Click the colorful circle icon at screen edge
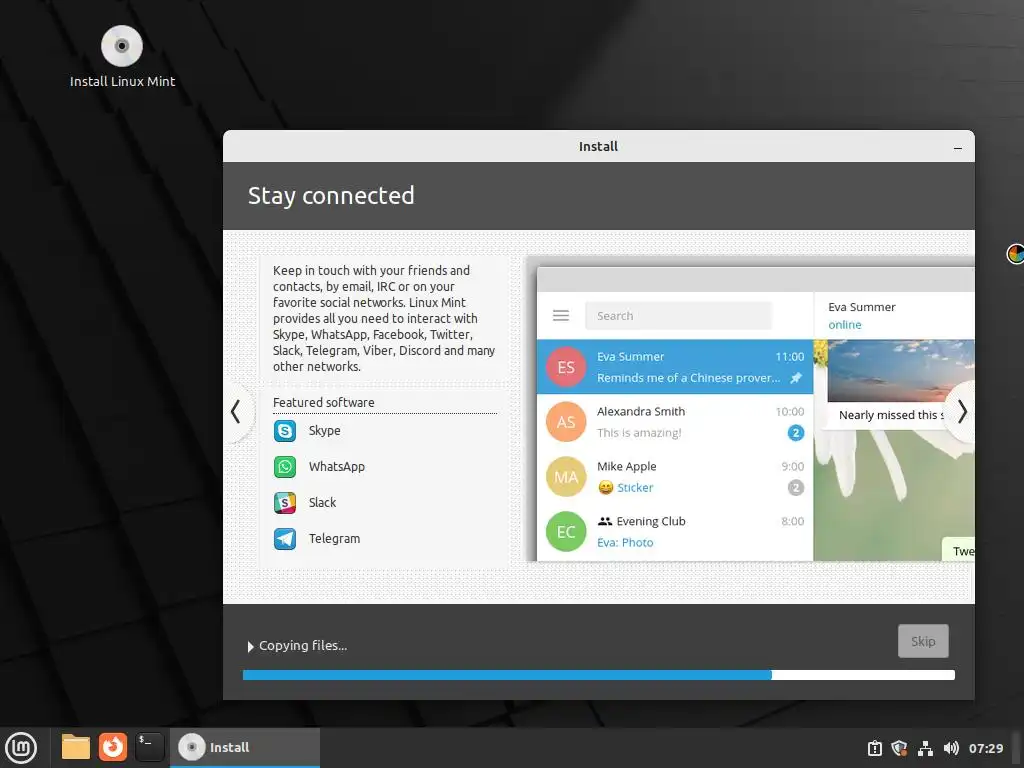The height and width of the screenshot is (768, 1024). coord(1016,253)
